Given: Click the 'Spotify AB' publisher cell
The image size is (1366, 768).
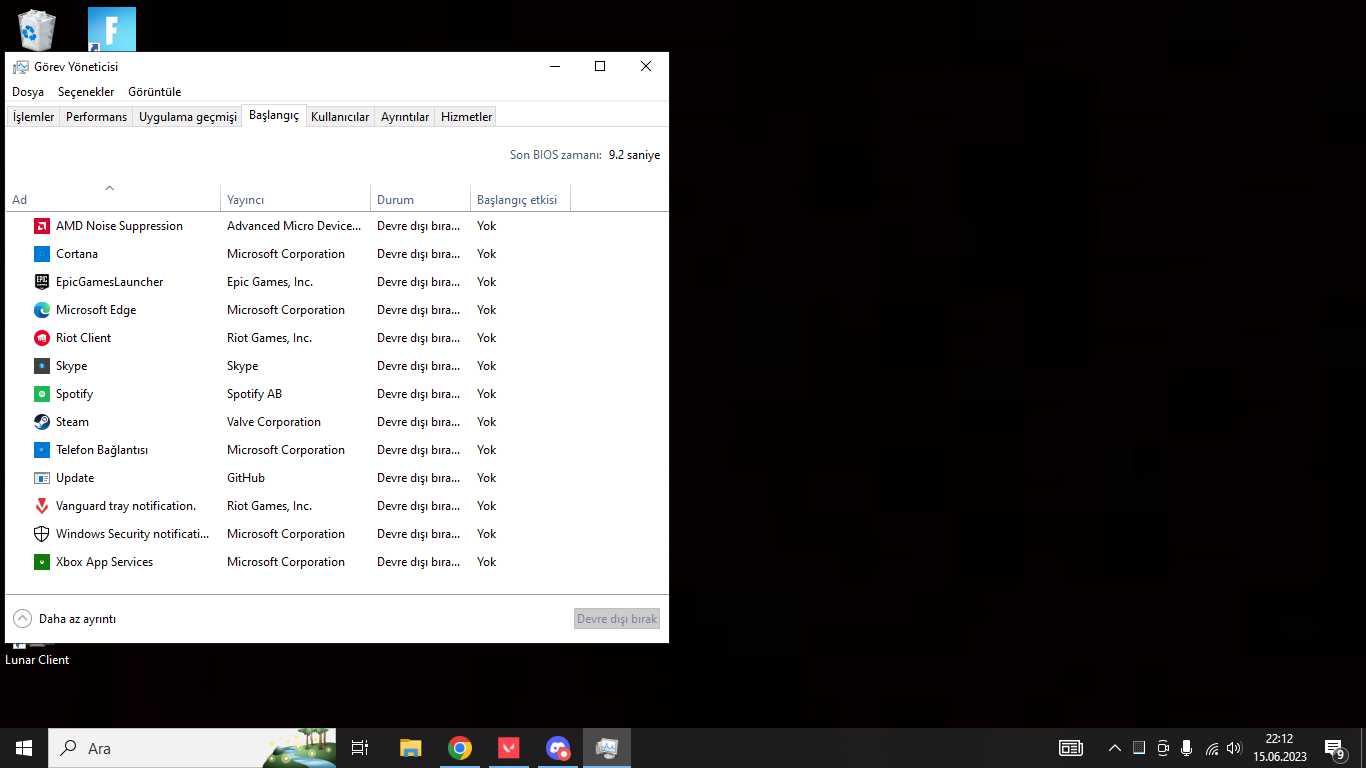Looking at the screenshot, I should tap(254, 394).
